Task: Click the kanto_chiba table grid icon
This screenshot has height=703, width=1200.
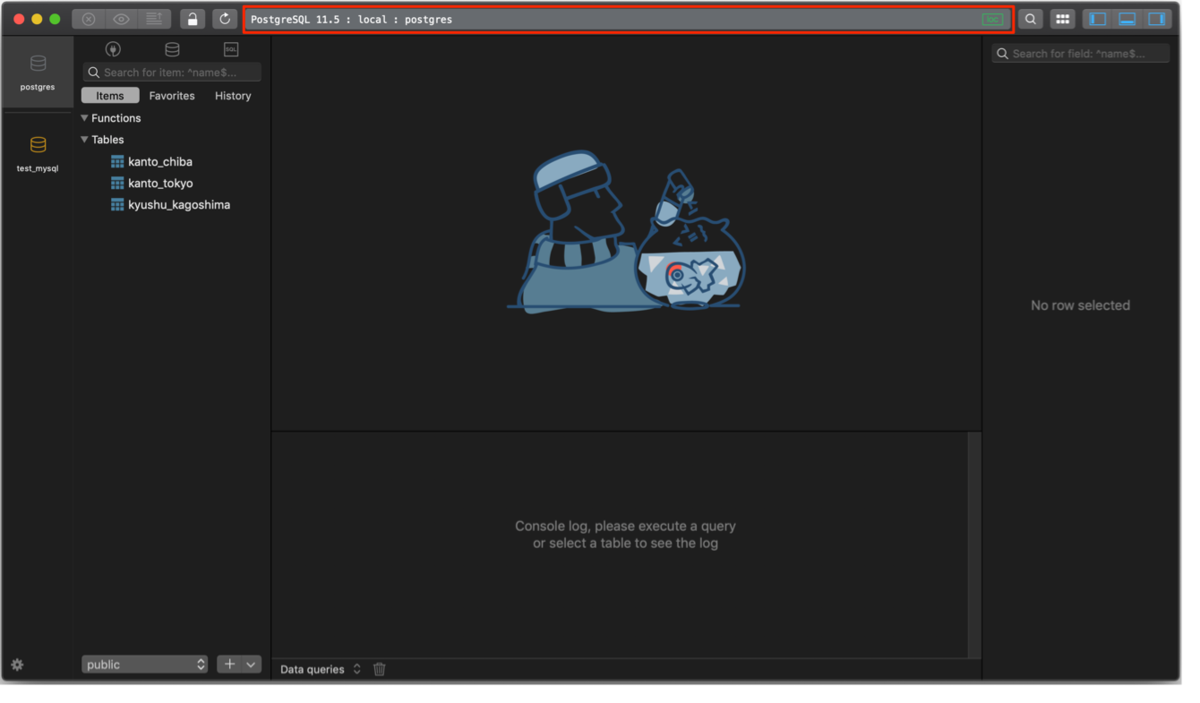Action: [x=117, y=161]
